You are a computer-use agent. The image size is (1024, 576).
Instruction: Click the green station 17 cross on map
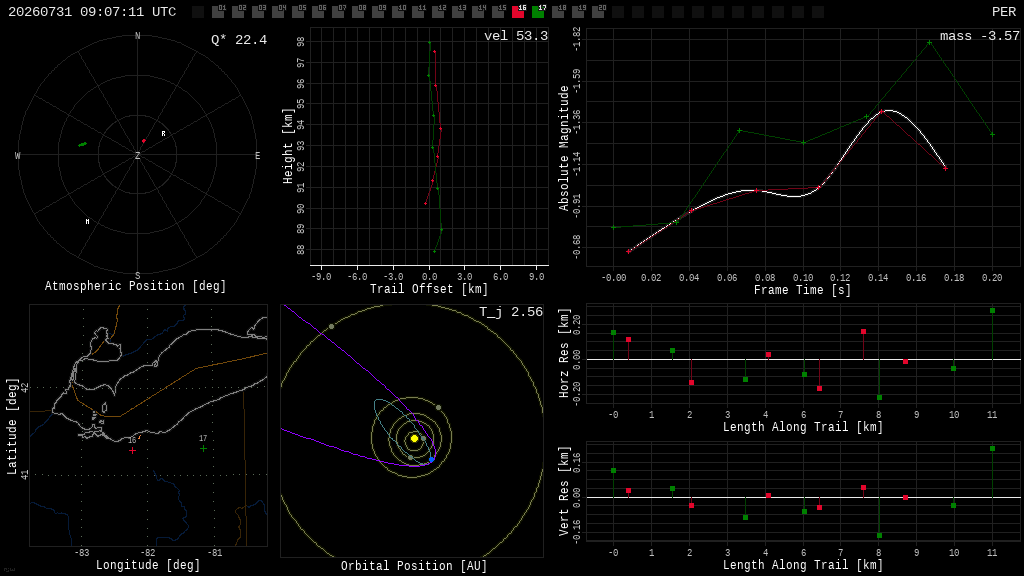point(203,449)
